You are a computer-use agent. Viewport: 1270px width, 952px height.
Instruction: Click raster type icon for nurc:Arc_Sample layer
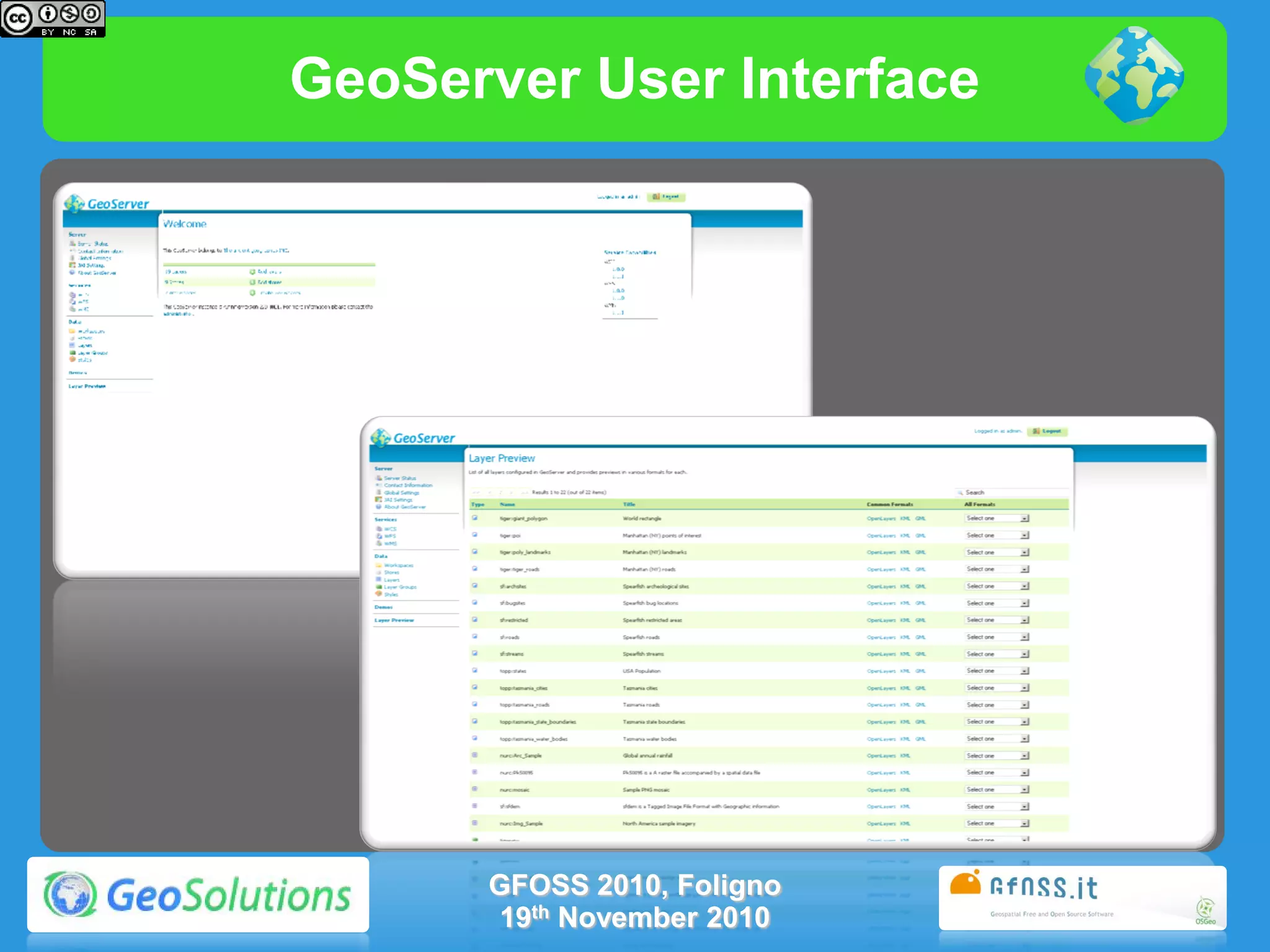pos(475,755)
